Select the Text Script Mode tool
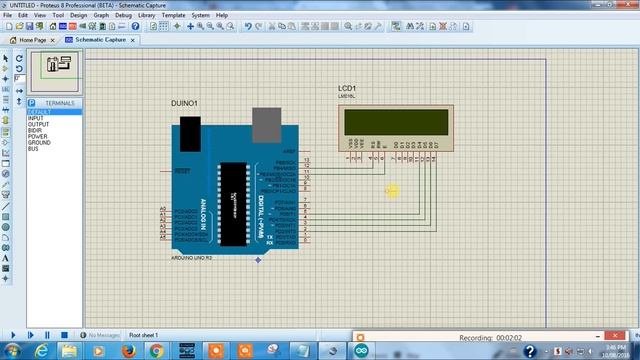This screenshot has height=360, width=640. click(5, 100)
